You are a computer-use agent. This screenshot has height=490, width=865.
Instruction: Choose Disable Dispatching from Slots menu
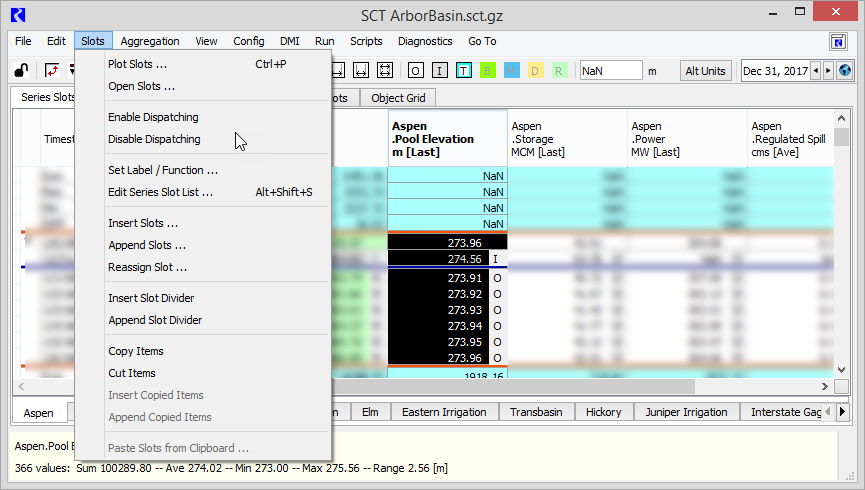[154, 139]
